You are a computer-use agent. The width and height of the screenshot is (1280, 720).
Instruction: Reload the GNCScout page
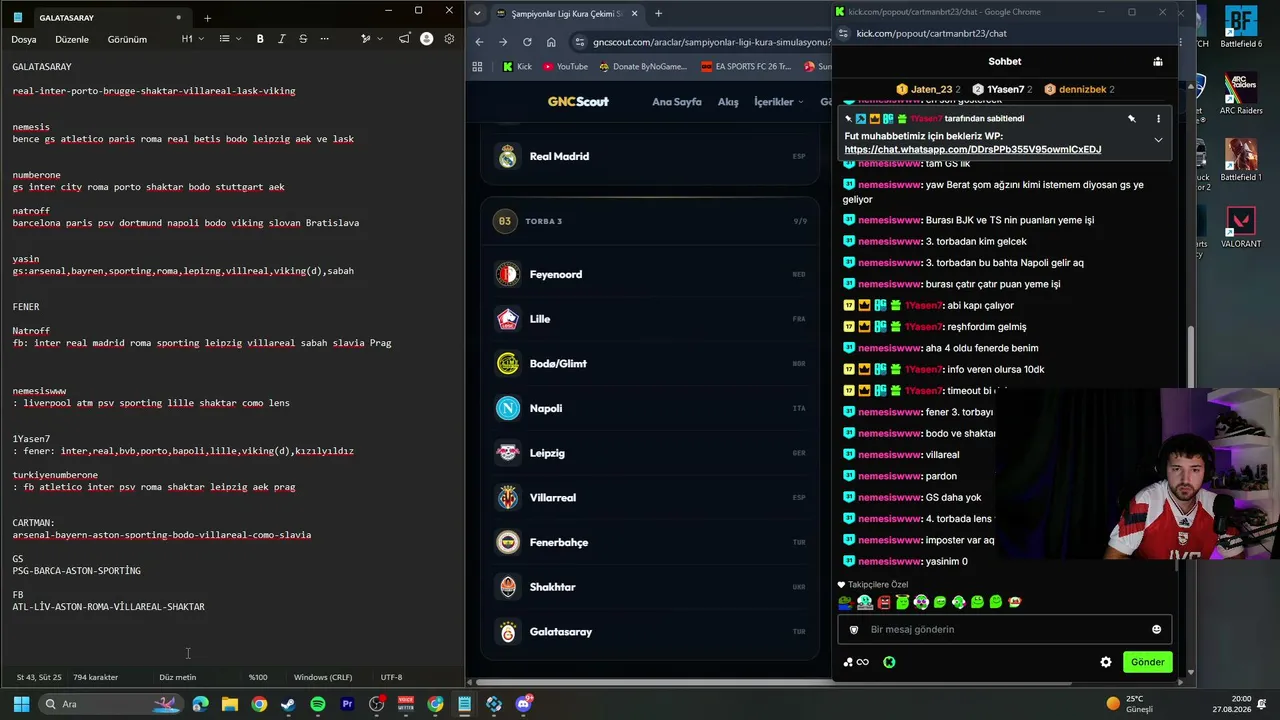527,42
